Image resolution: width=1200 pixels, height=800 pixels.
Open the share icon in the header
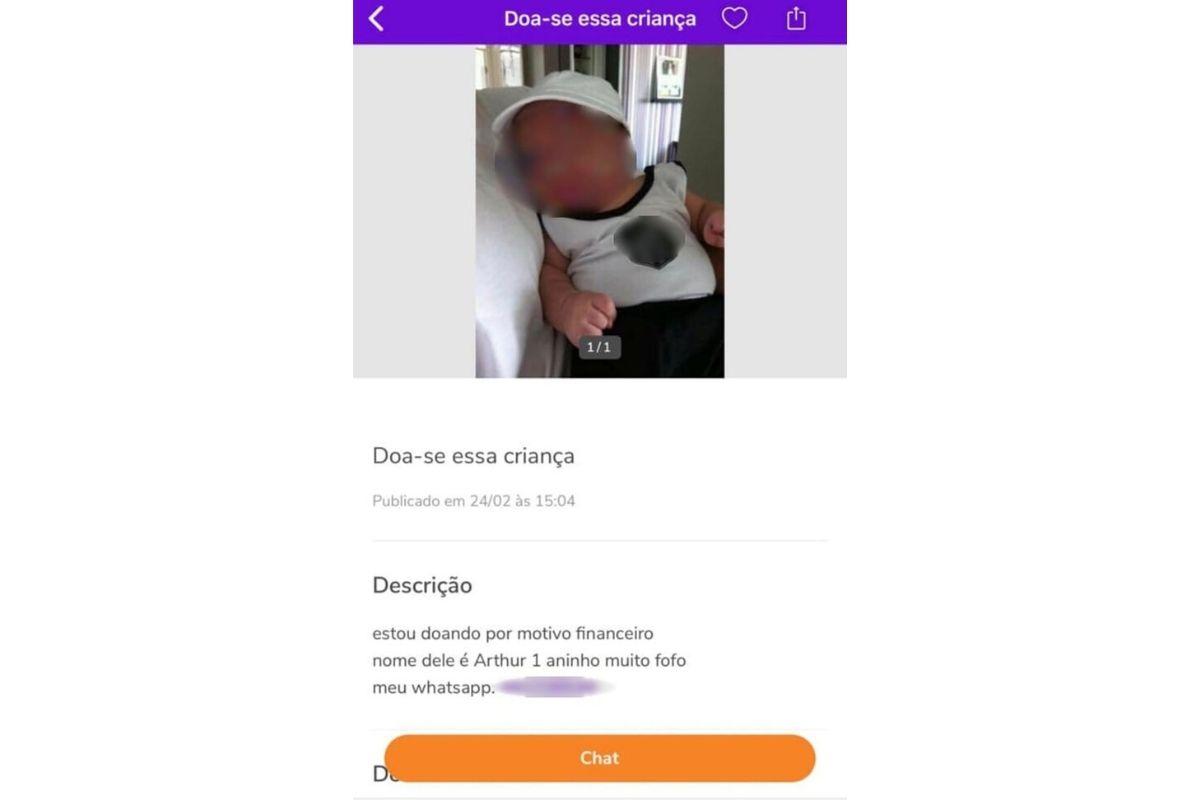click(x=796, y=18)
